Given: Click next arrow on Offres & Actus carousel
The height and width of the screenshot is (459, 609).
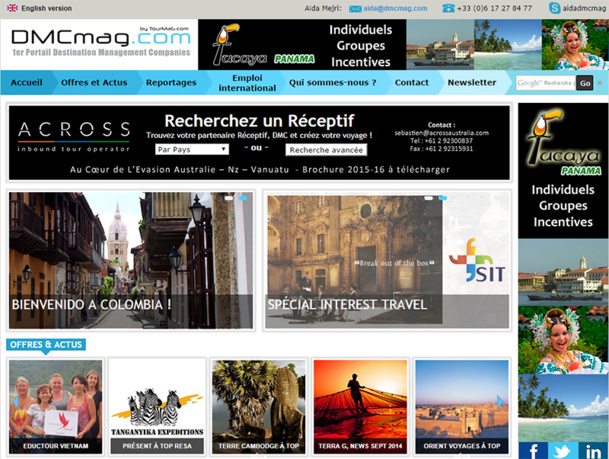Looking at the screenshot, I should 501,402.
